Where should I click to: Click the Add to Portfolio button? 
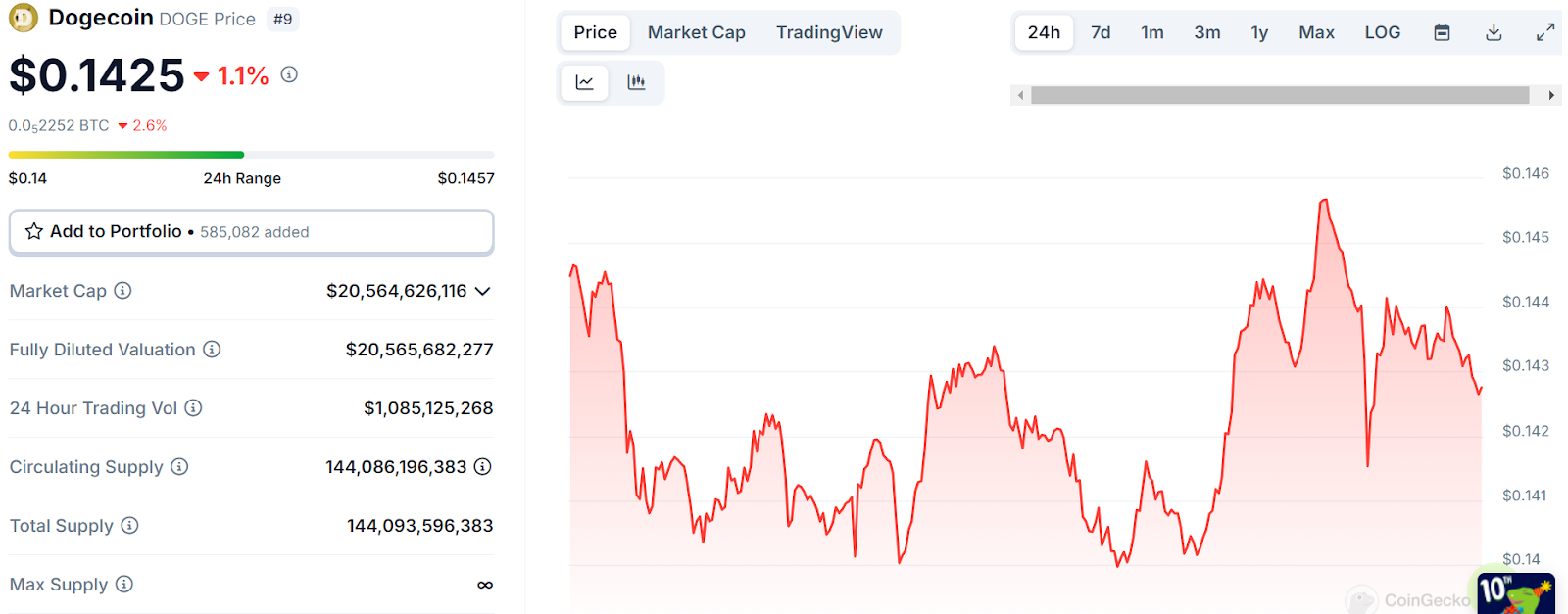click(x=251, y=232)
